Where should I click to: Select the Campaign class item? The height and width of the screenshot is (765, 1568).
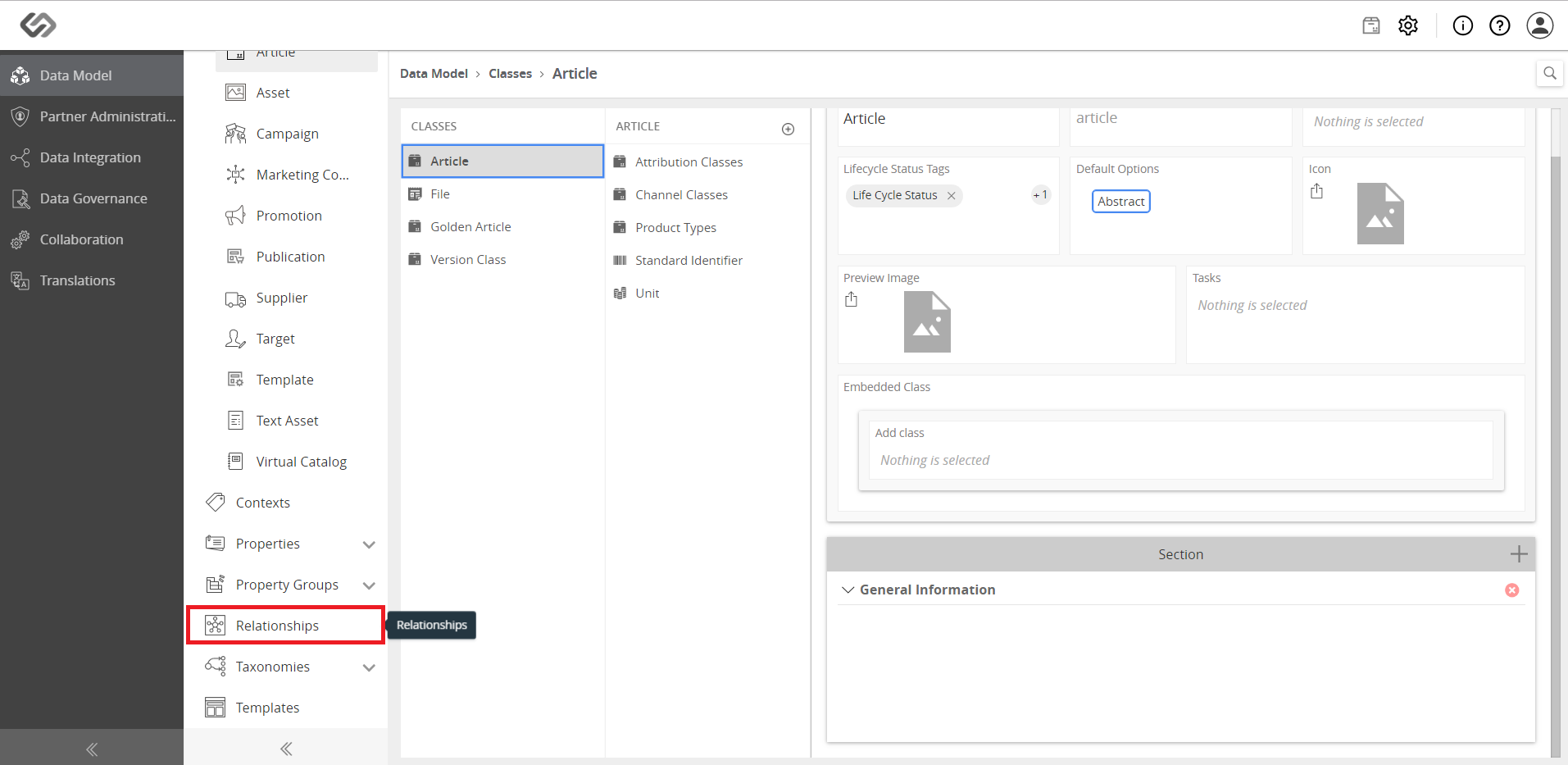pyautogui.click(x=297, y=134)
